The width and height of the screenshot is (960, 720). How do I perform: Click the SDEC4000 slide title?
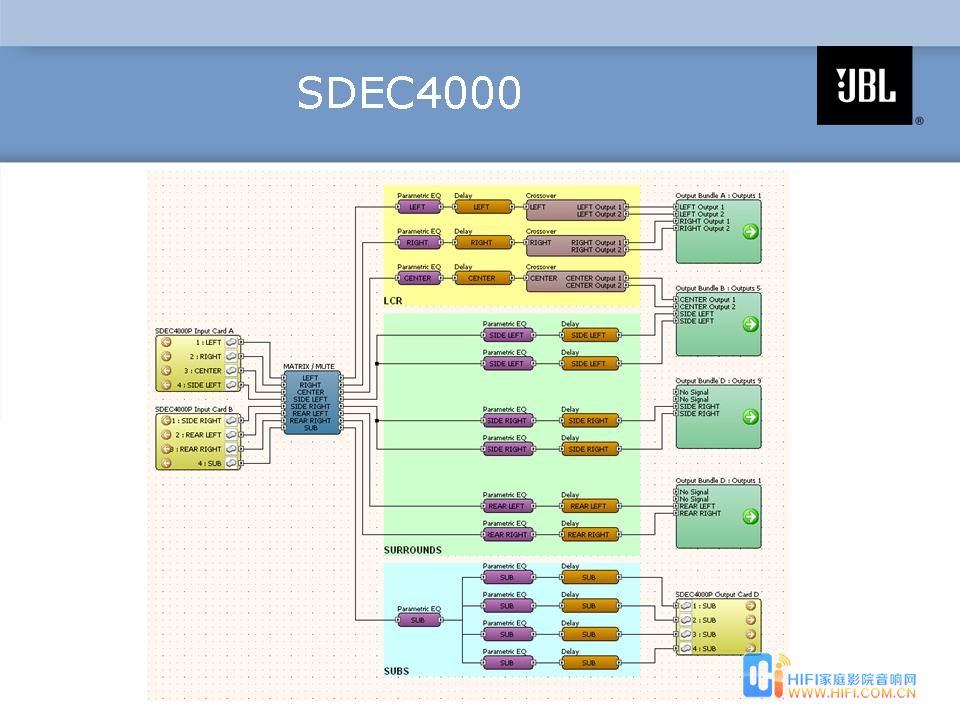pos(409,94)
